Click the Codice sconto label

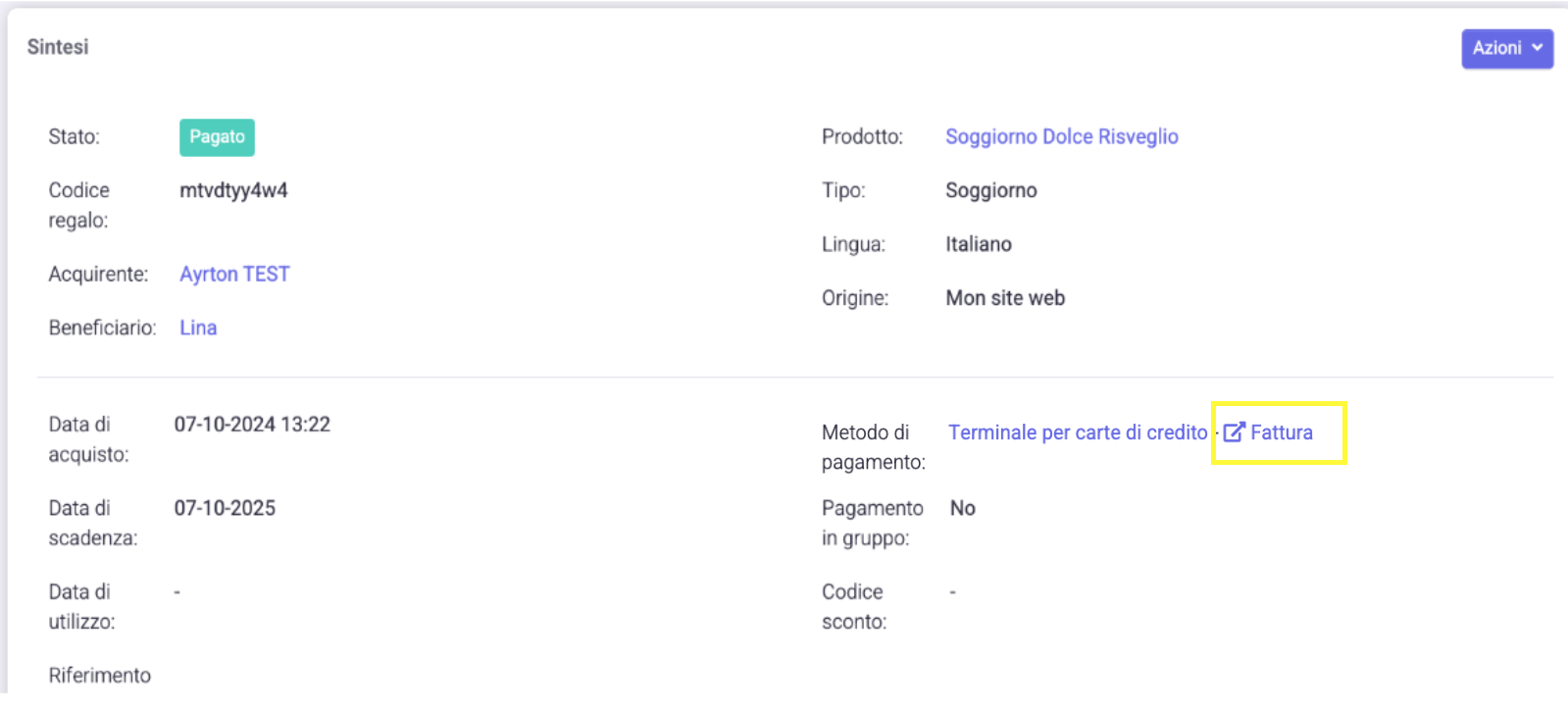pyautogui.click(x=853, y=606)
